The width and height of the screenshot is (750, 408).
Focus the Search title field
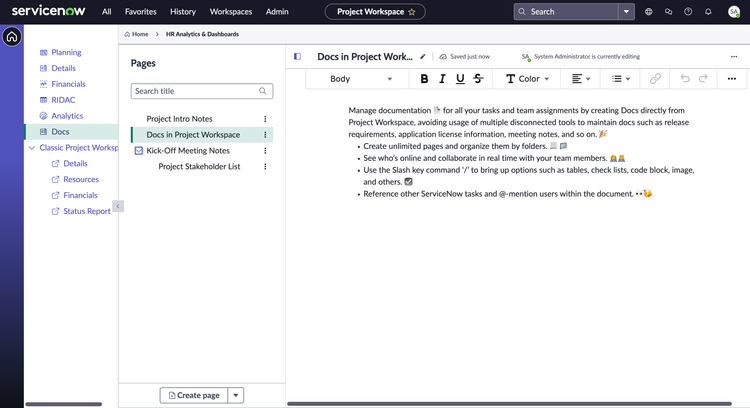click(201, 91)
